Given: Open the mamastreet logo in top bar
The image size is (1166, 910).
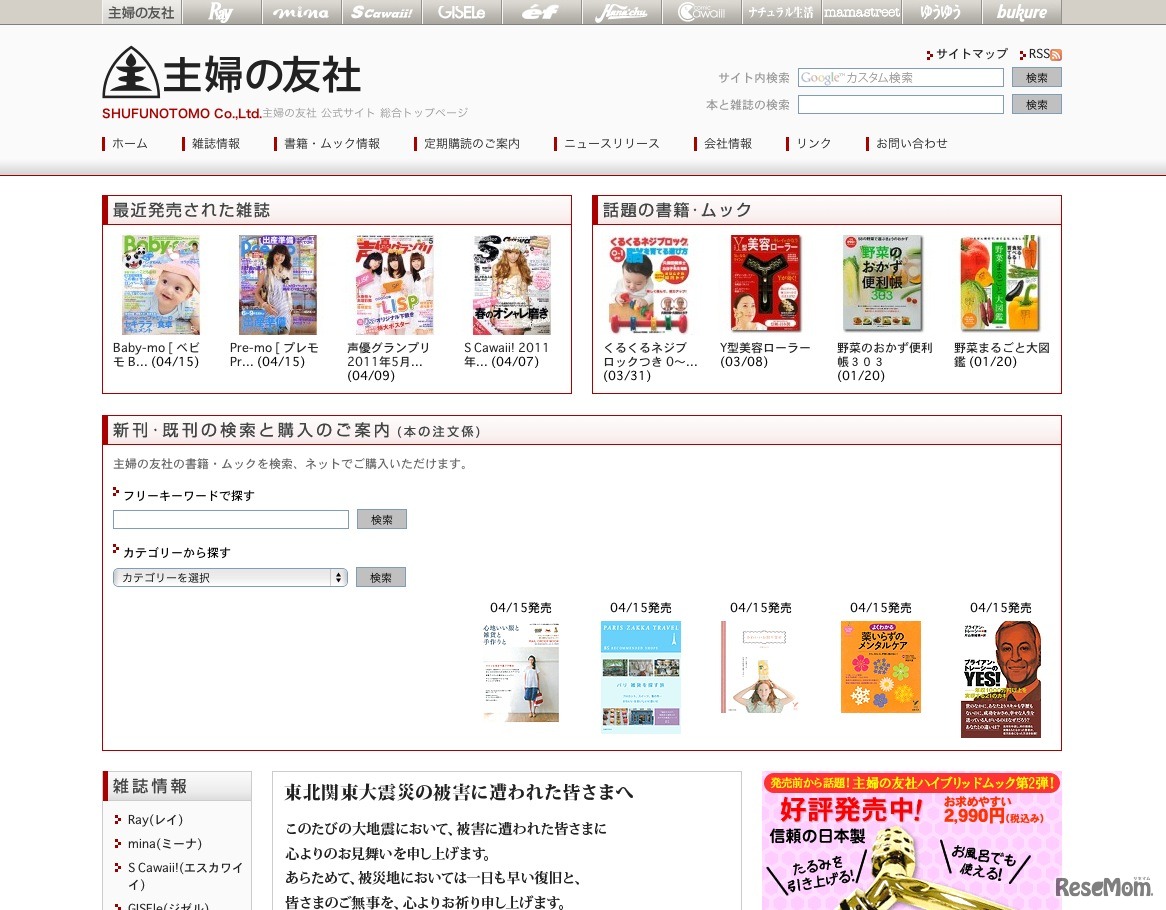Looking at the screenshot, I should [x=862, y=12].
